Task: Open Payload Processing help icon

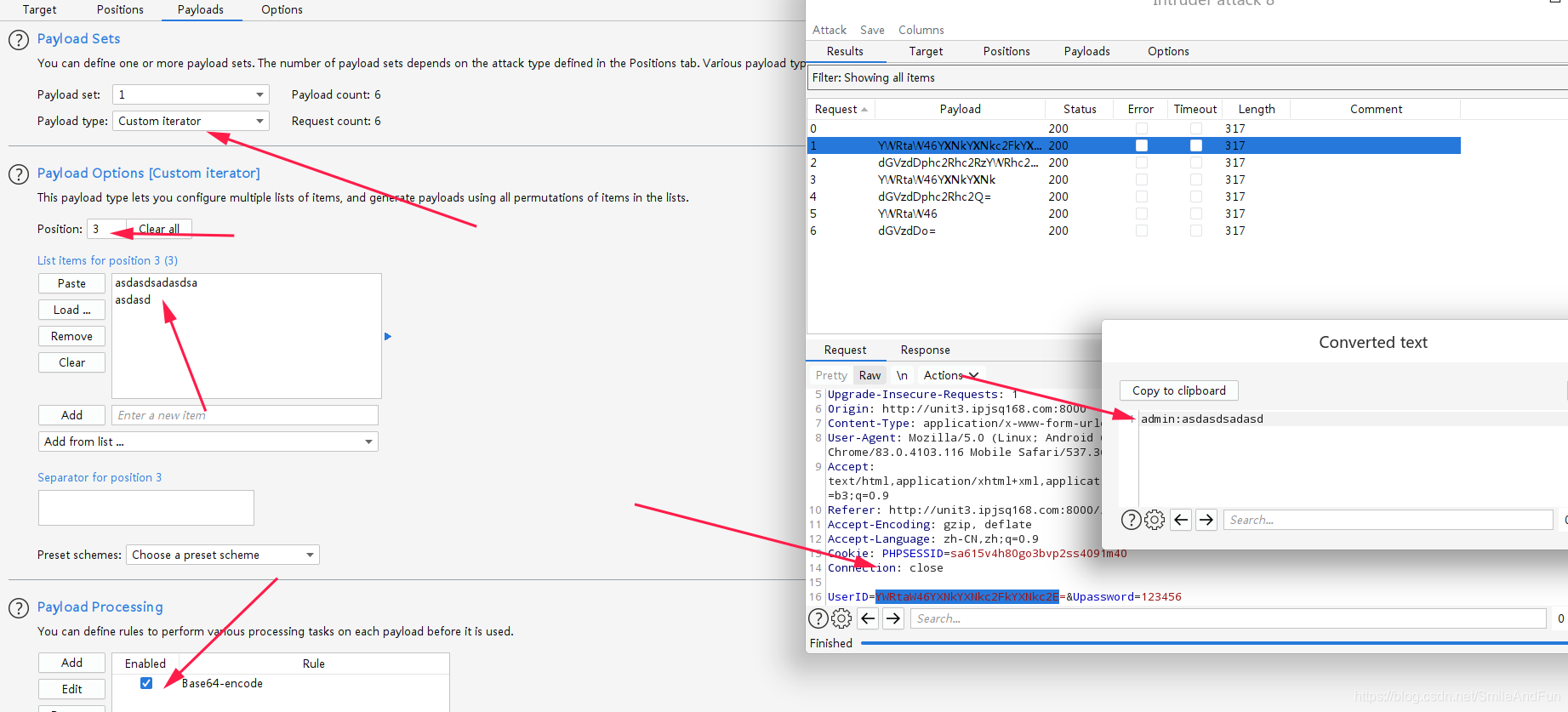Action: click(x=19, y=607)
